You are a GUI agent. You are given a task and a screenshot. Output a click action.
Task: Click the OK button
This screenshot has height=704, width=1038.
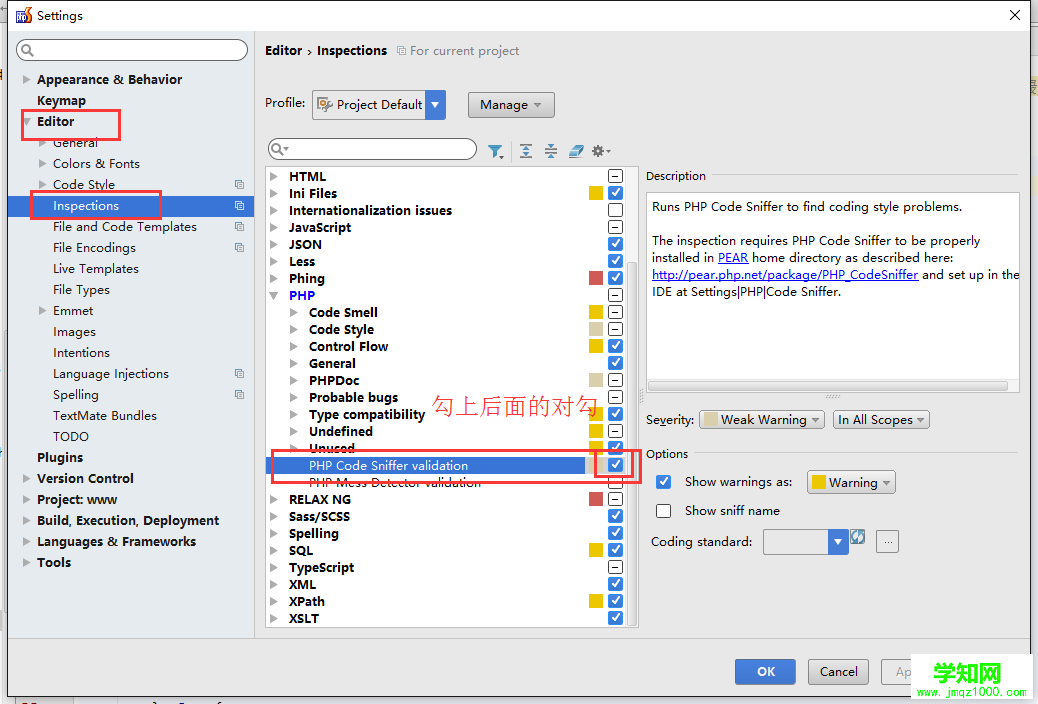(765, 672)
